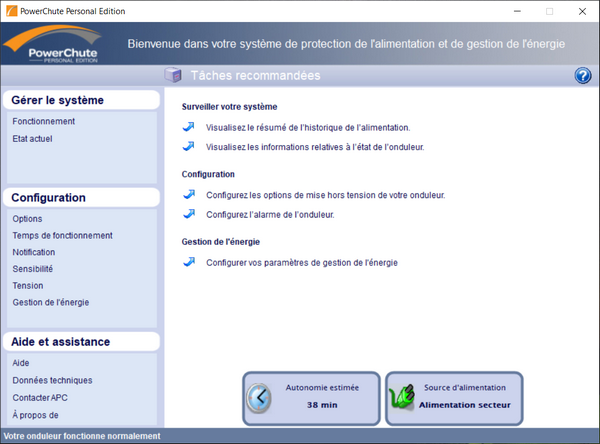Select Temps de fonctionnement in the sidebar
This screenshot has height=444, width=600.
click(x=62, y=235)
